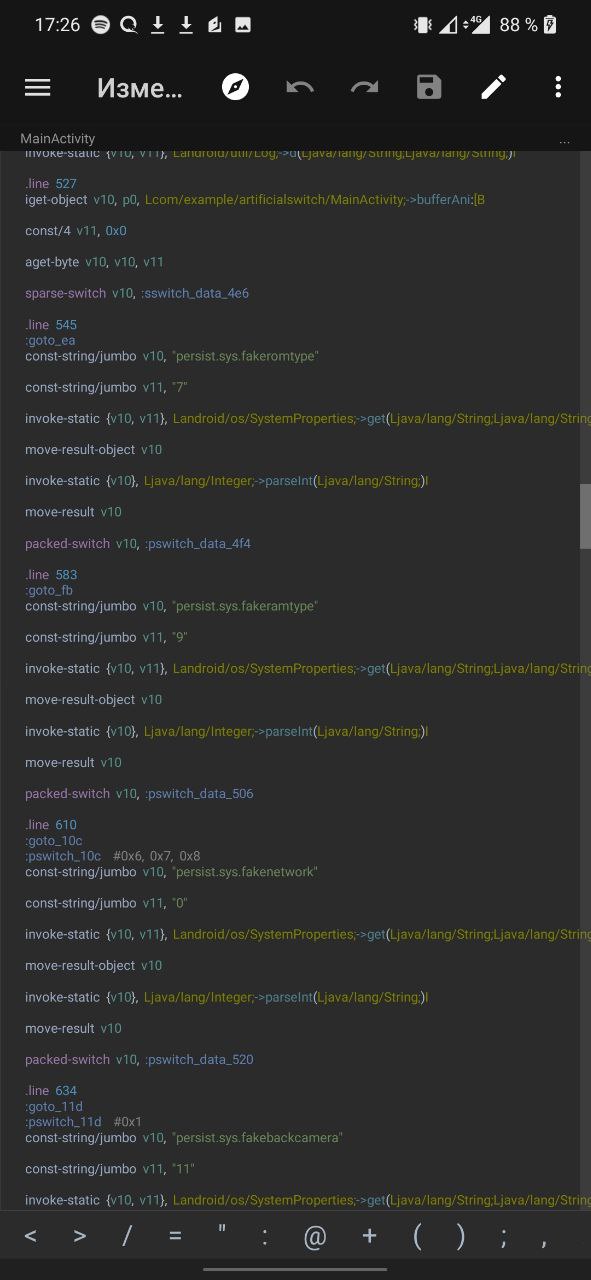Tap the .line 634 directive
Image resolution: width=591 pixels, height=1280 pixels.
[x=50, y=1091]
